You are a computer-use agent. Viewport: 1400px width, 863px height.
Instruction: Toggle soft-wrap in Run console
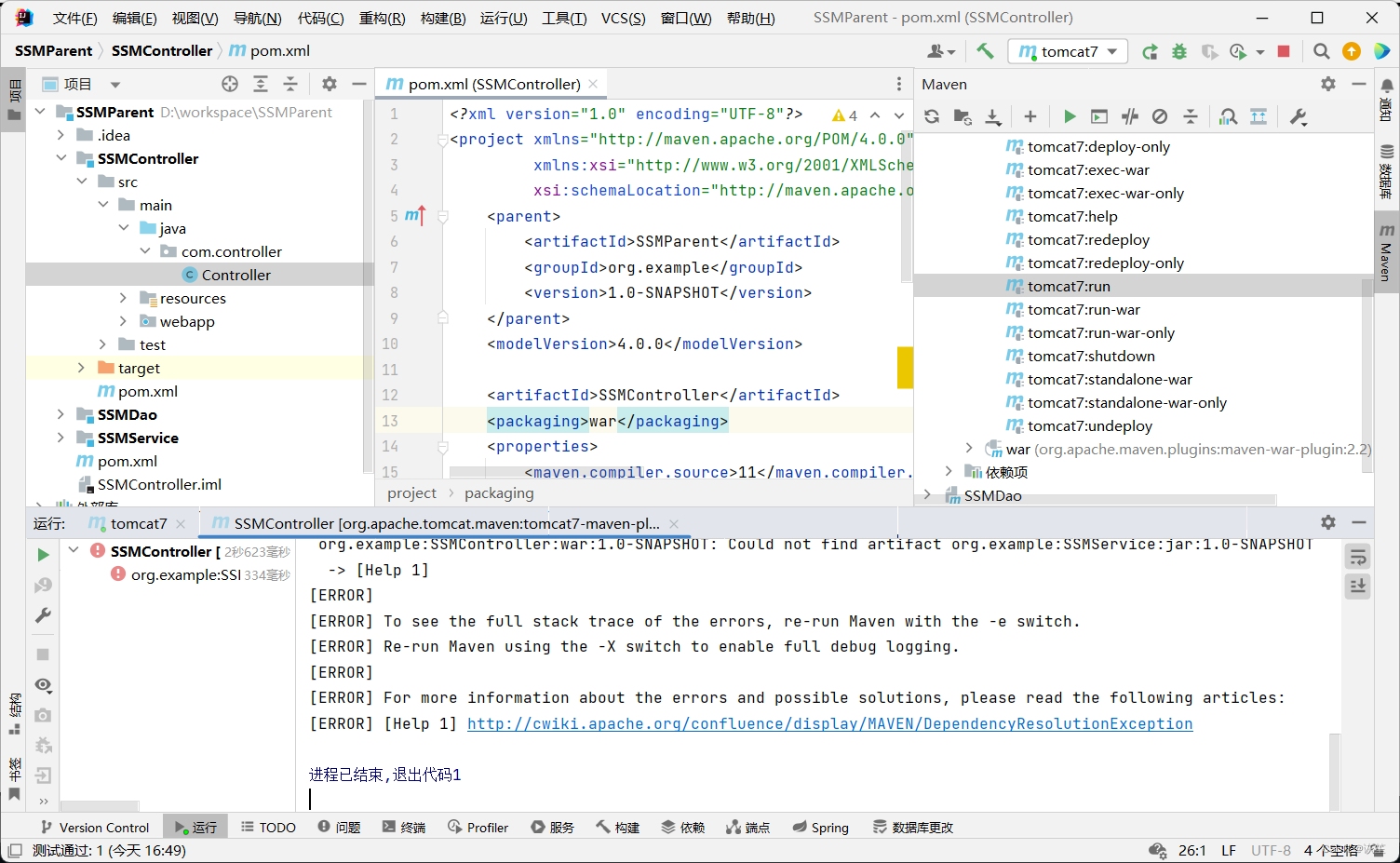click(x=1358, y=557)
